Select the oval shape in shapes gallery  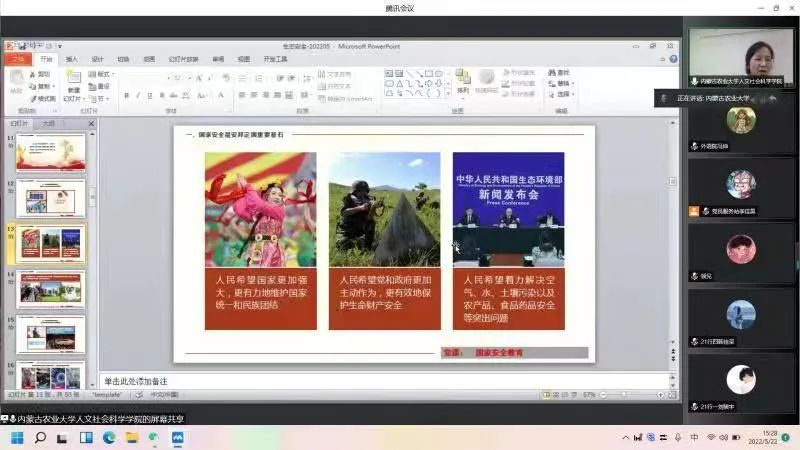click(439, 73)
